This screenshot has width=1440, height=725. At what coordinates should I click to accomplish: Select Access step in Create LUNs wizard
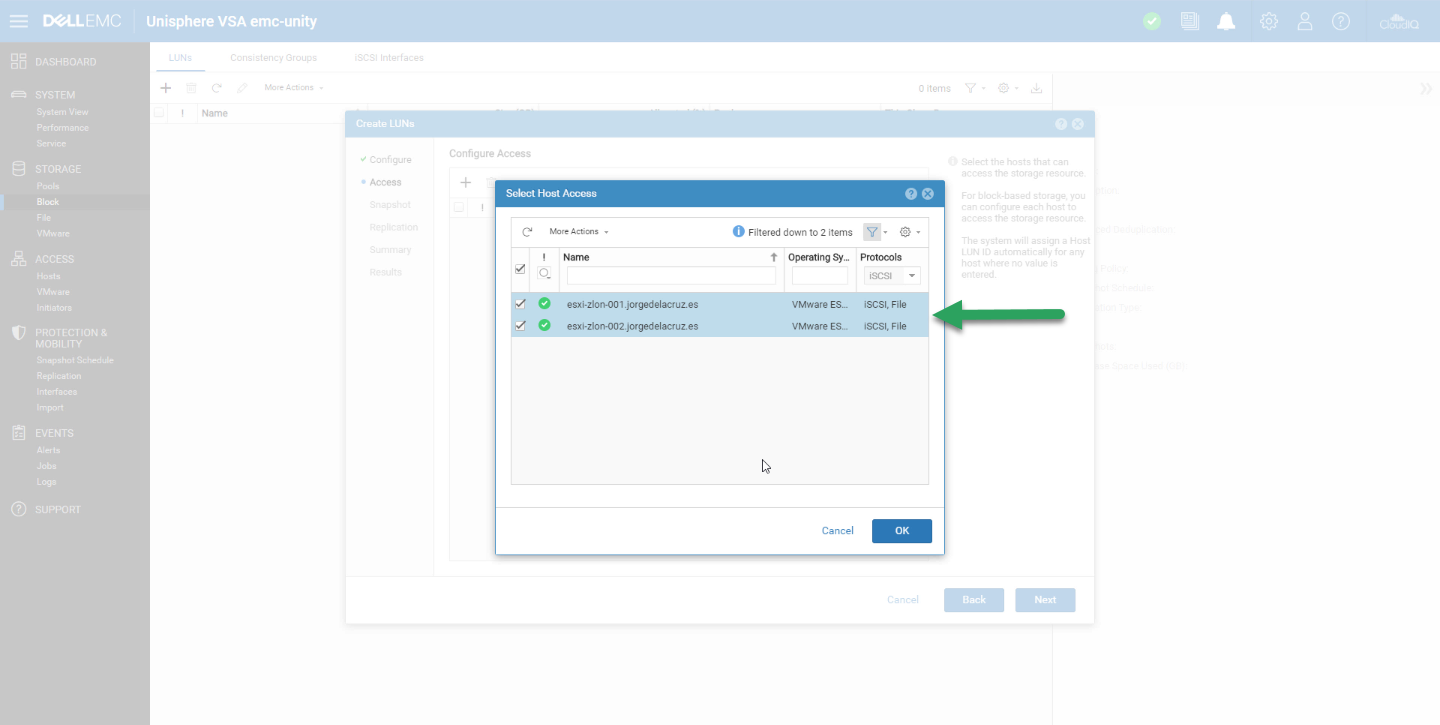pos(385,183)
